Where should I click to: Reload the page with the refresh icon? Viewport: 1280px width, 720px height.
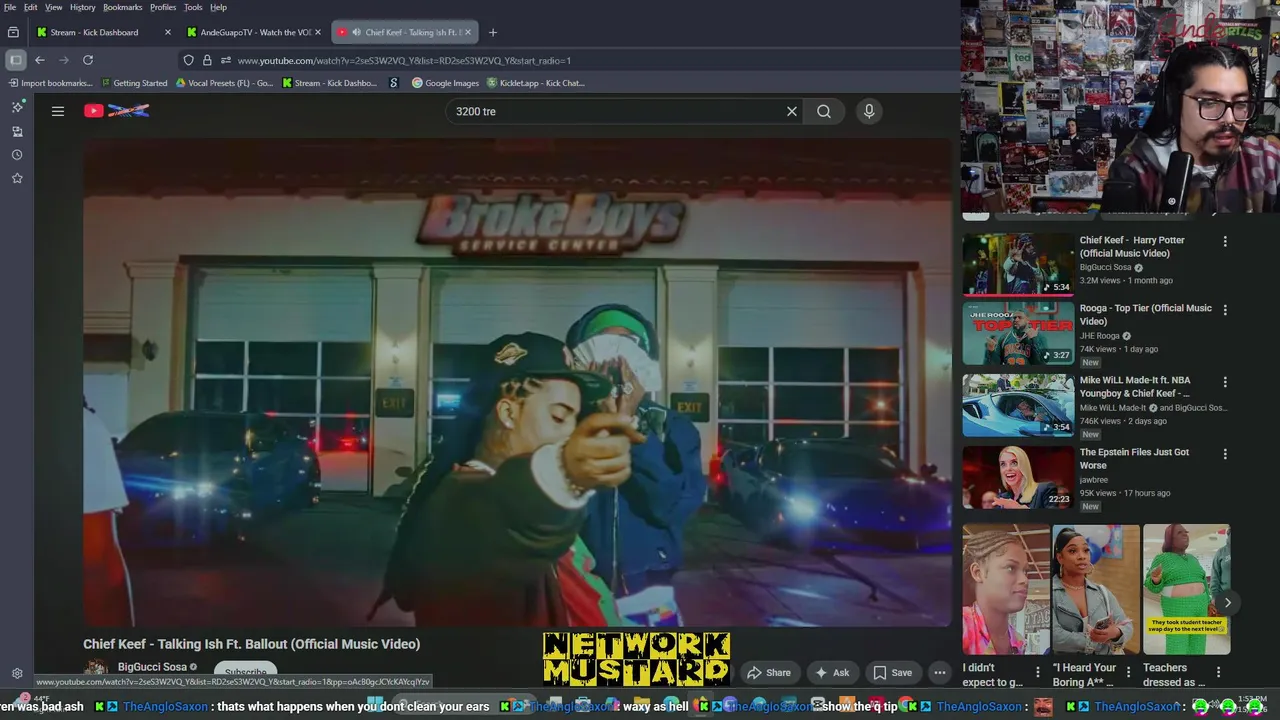point(88,60)
